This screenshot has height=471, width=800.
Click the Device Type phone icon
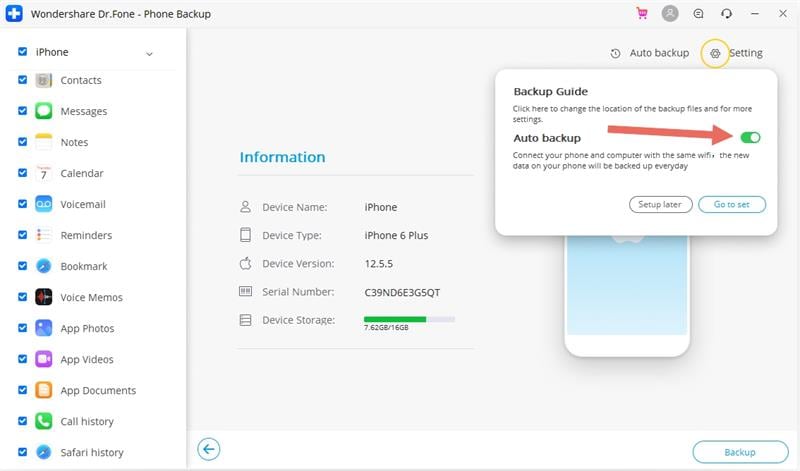pyautogui.click(x=245, y=235)
